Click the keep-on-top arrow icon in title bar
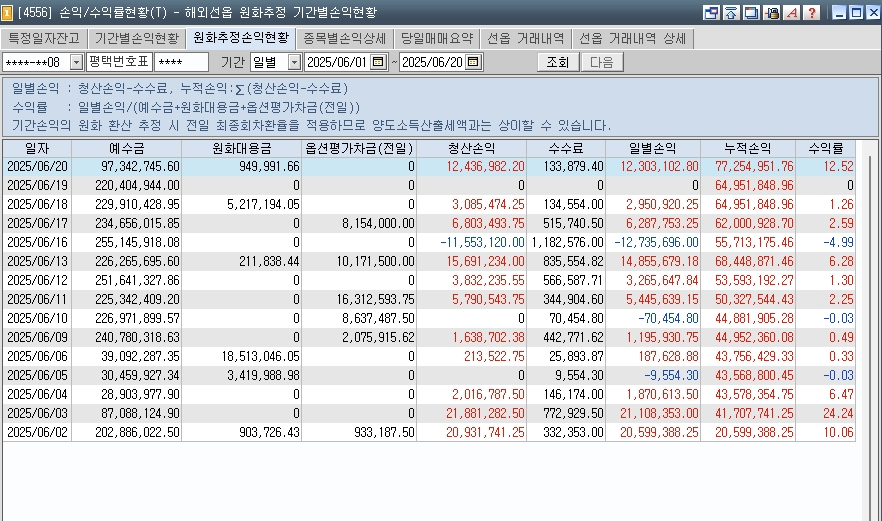882x521 pixels. click(x=731, y=12)
